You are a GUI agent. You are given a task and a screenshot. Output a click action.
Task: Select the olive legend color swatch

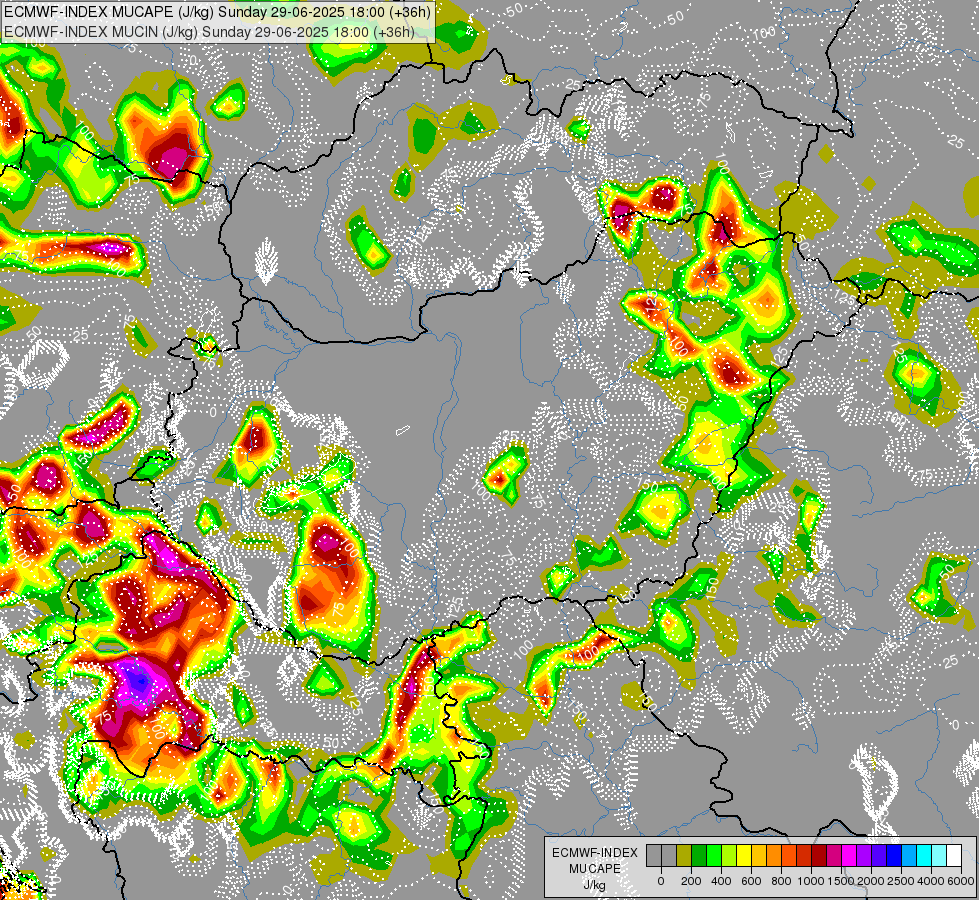[684, 855]
